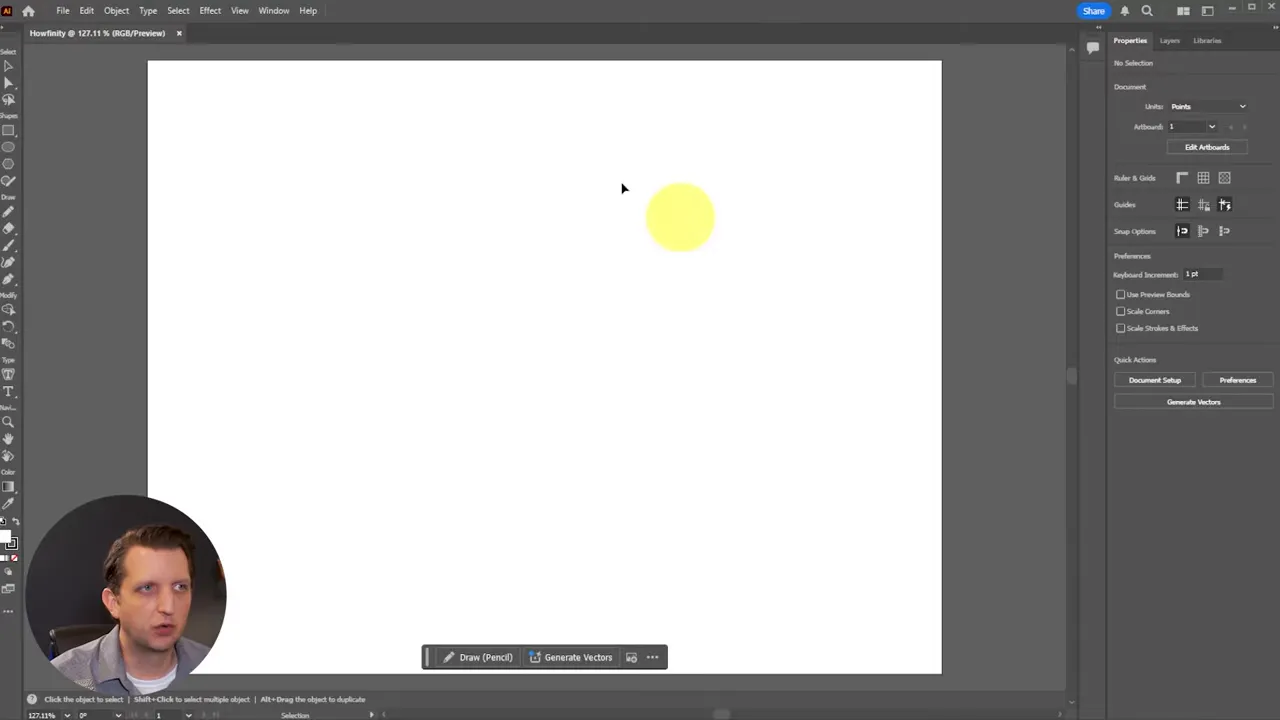Check Scale Strokes & Effects

tap(1121, 328)
